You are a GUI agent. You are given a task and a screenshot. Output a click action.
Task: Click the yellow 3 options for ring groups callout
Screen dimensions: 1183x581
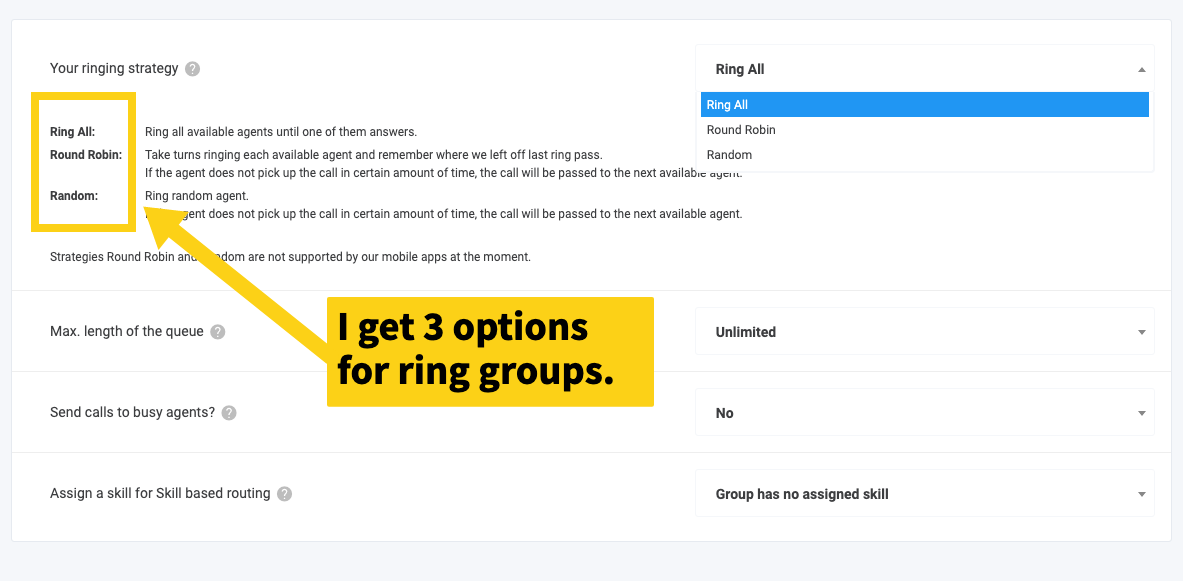click(490, 352)
